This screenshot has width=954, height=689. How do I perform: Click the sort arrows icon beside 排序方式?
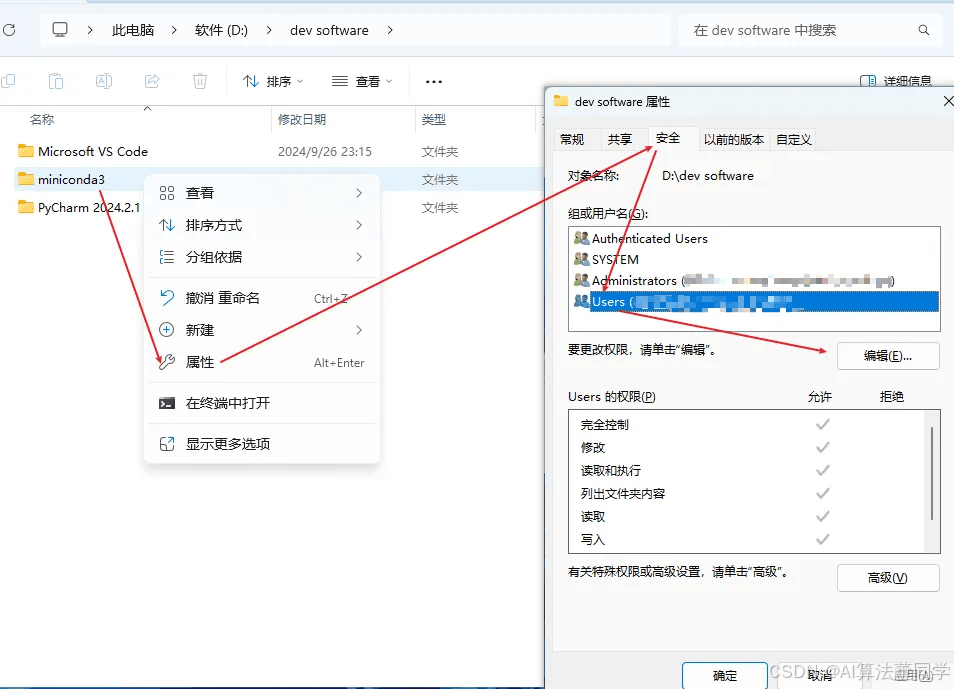(167, 225)
